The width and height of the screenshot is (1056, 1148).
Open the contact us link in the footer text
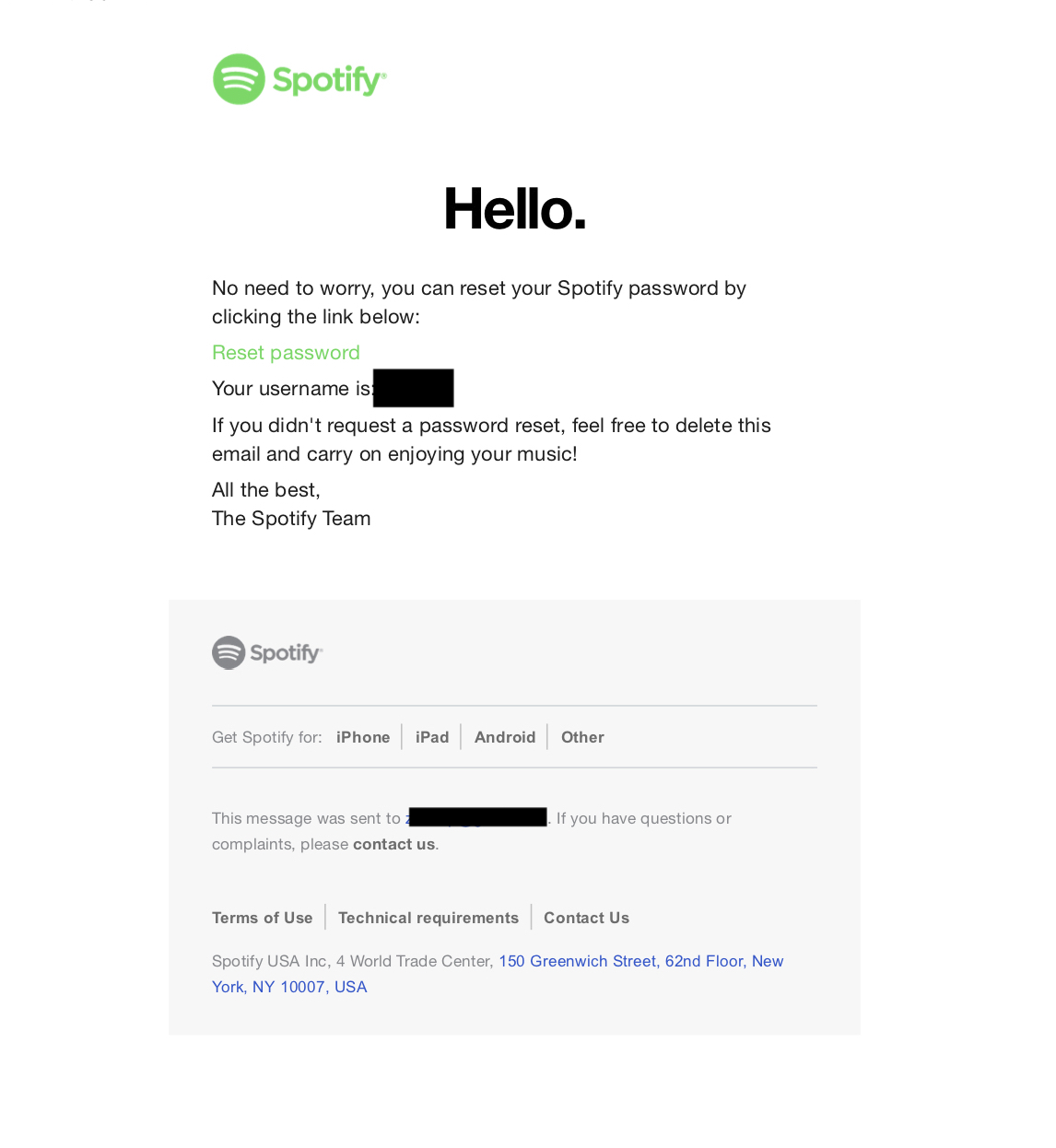tap(393, 843)
